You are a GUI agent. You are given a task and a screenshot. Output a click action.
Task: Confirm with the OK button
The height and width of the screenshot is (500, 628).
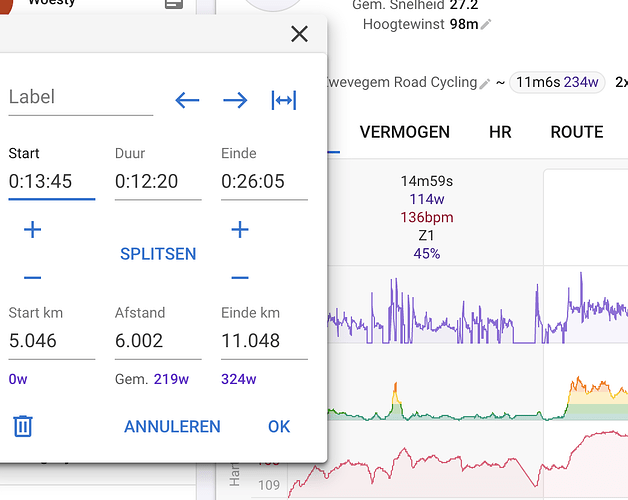(x=279, y=427)
